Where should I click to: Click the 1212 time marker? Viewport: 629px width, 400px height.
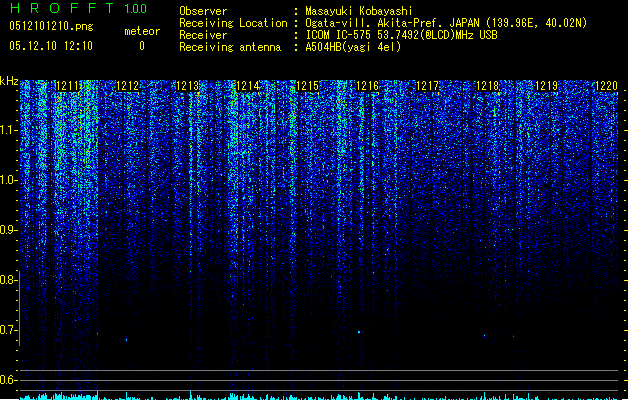128,86
